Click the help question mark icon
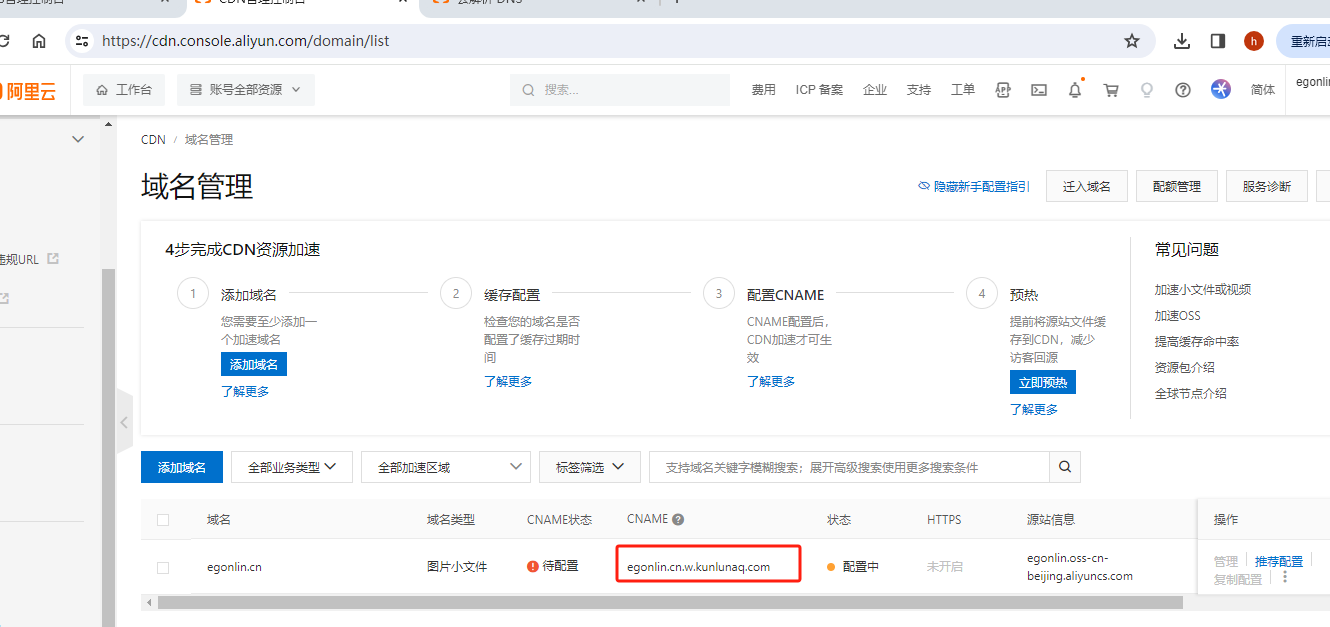This screenshot has height=627, width=1330. (1183, 90)
